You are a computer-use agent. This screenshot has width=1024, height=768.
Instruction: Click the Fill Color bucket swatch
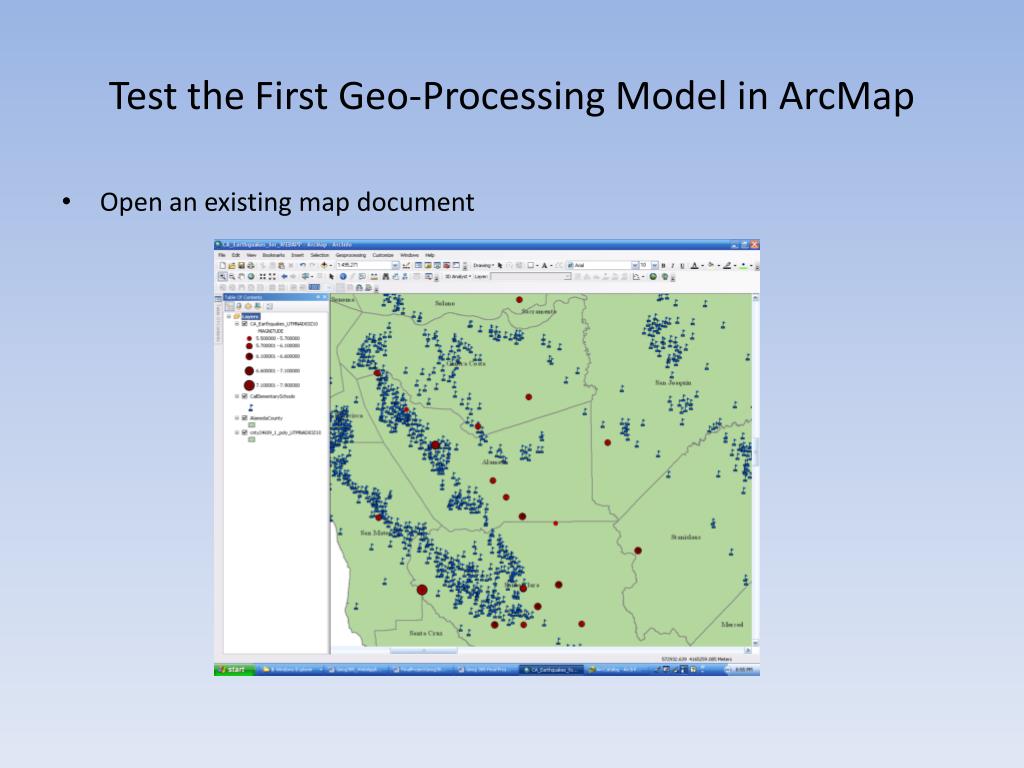pyautogui.click(x=711, y=266)
